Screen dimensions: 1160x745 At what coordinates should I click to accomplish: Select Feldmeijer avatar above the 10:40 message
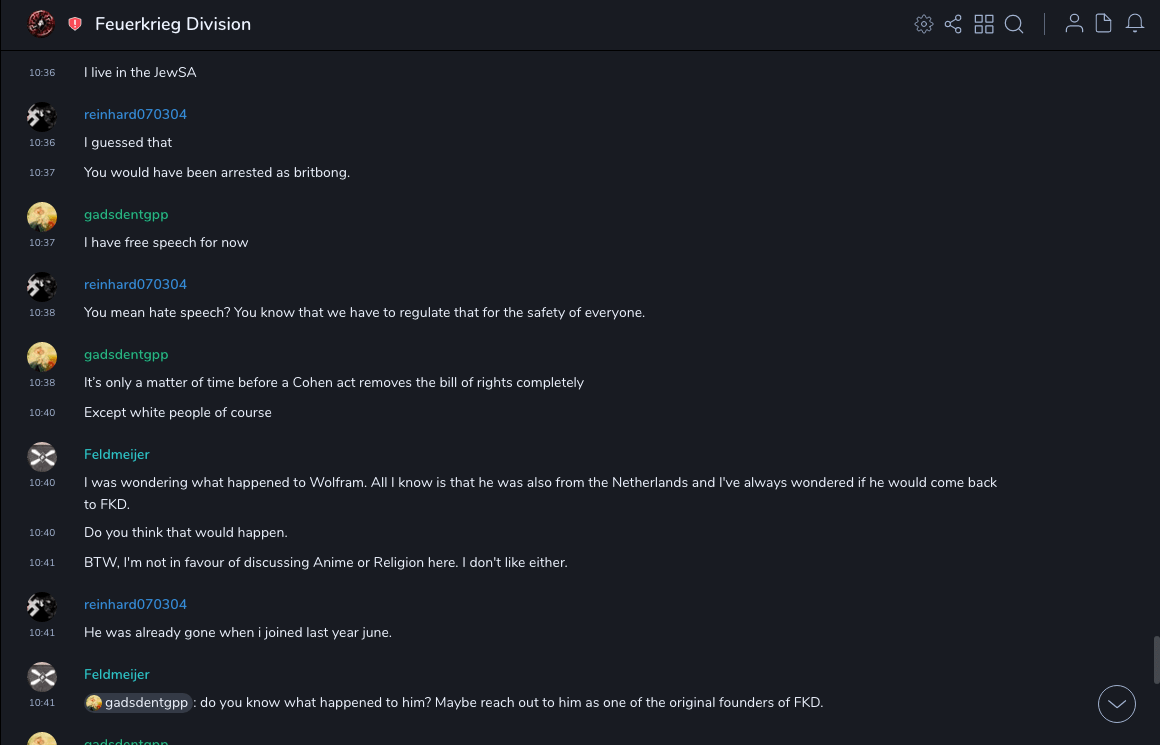click(41, 457)
